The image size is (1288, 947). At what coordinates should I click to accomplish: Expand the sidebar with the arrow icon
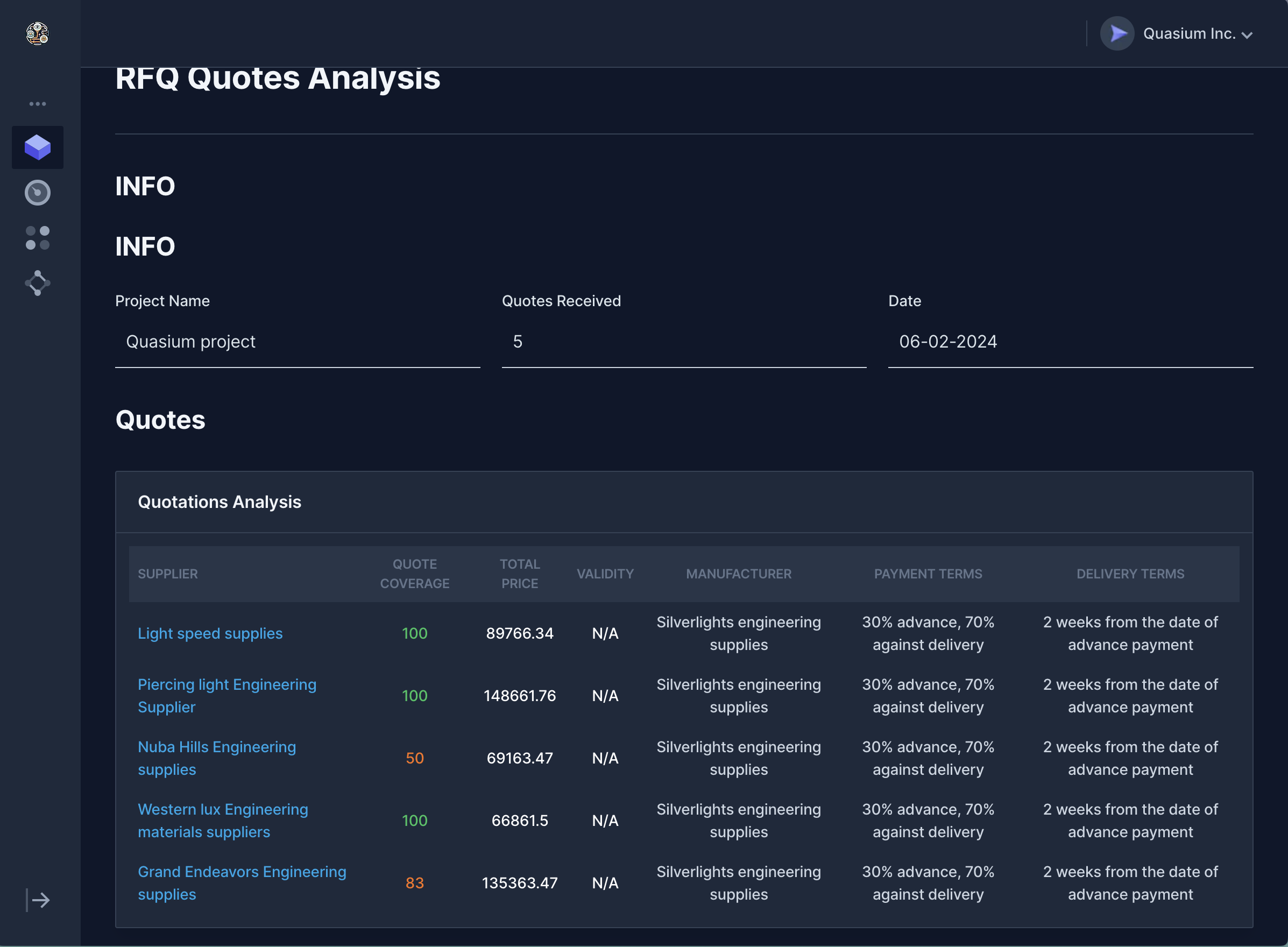pyautogui.click(x=38, y=900)
